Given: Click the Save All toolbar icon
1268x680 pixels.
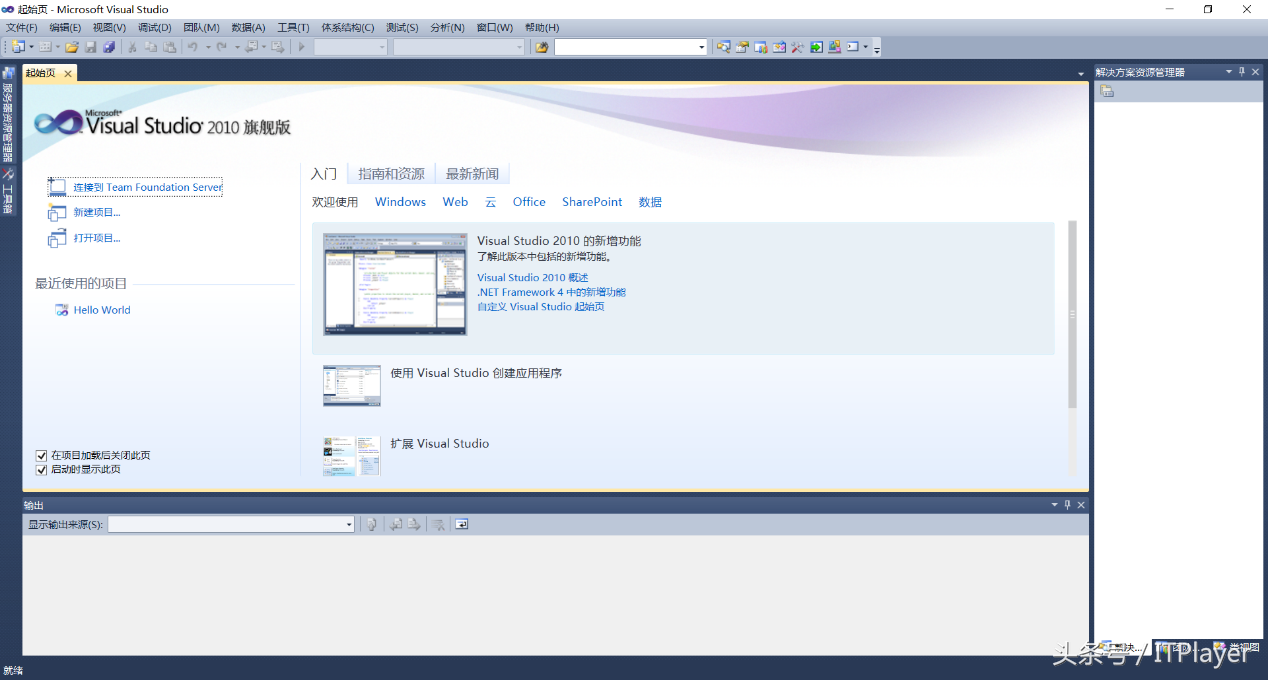Looking at the screenshot, I should (x=109, y=47).
